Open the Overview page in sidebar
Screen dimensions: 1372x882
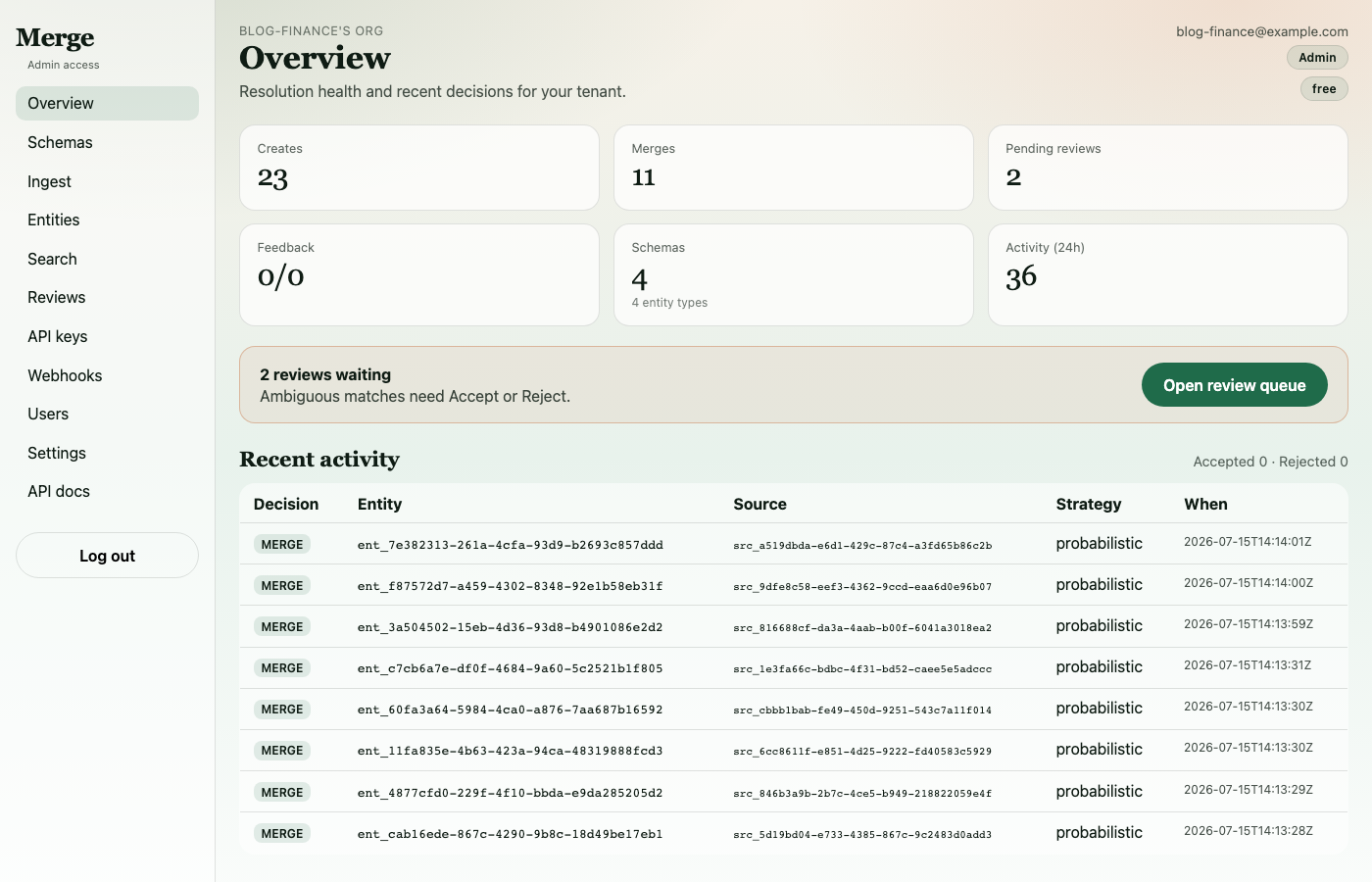107,103
